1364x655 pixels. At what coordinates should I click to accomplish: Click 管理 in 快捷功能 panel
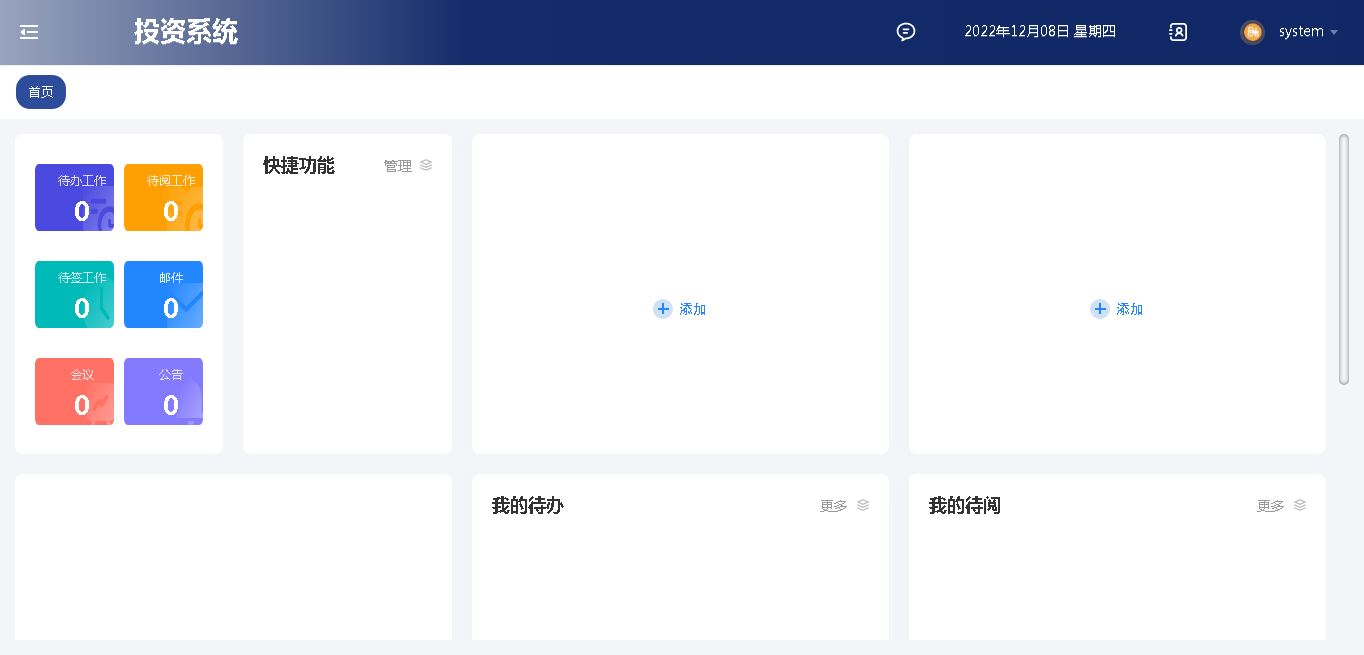click(x=398, y=166)
